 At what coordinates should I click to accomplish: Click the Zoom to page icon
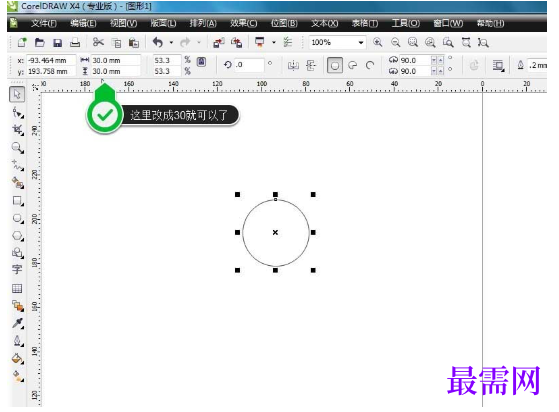[448, 42]
